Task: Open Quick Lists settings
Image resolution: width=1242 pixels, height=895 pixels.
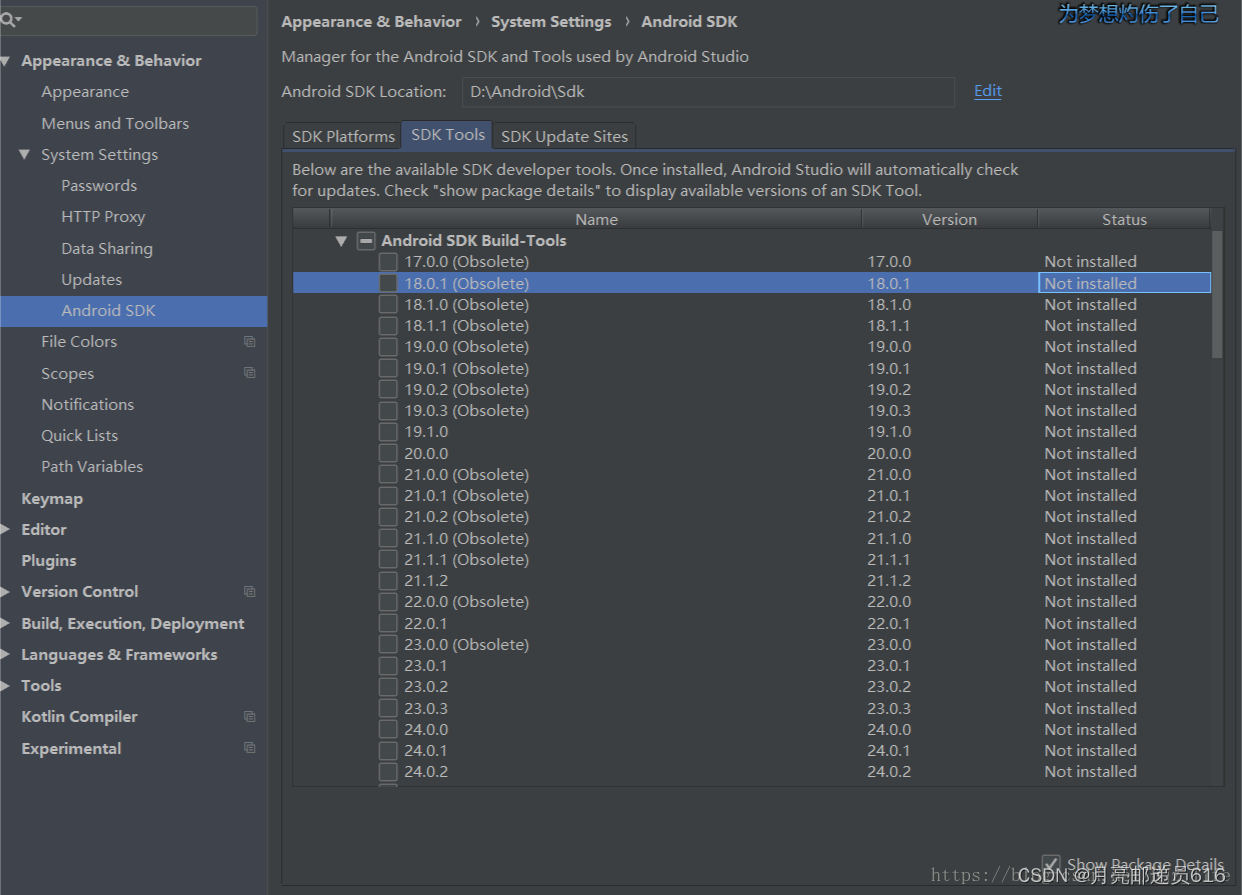Action: [79, 436]
